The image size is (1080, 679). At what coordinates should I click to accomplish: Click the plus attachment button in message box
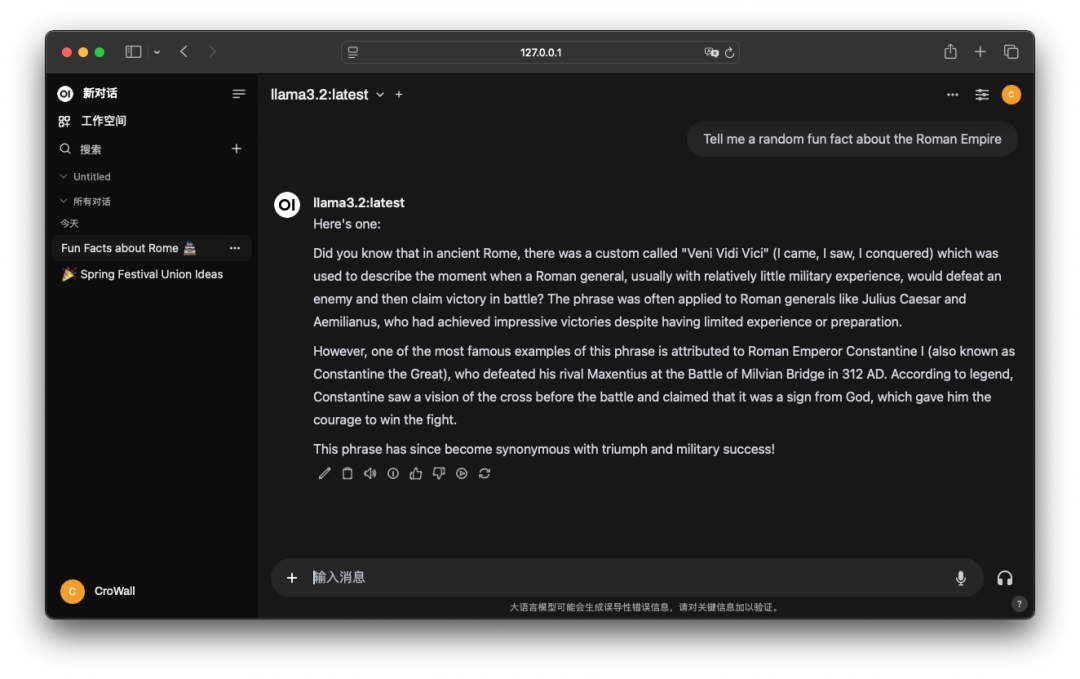tap(292, 578)
